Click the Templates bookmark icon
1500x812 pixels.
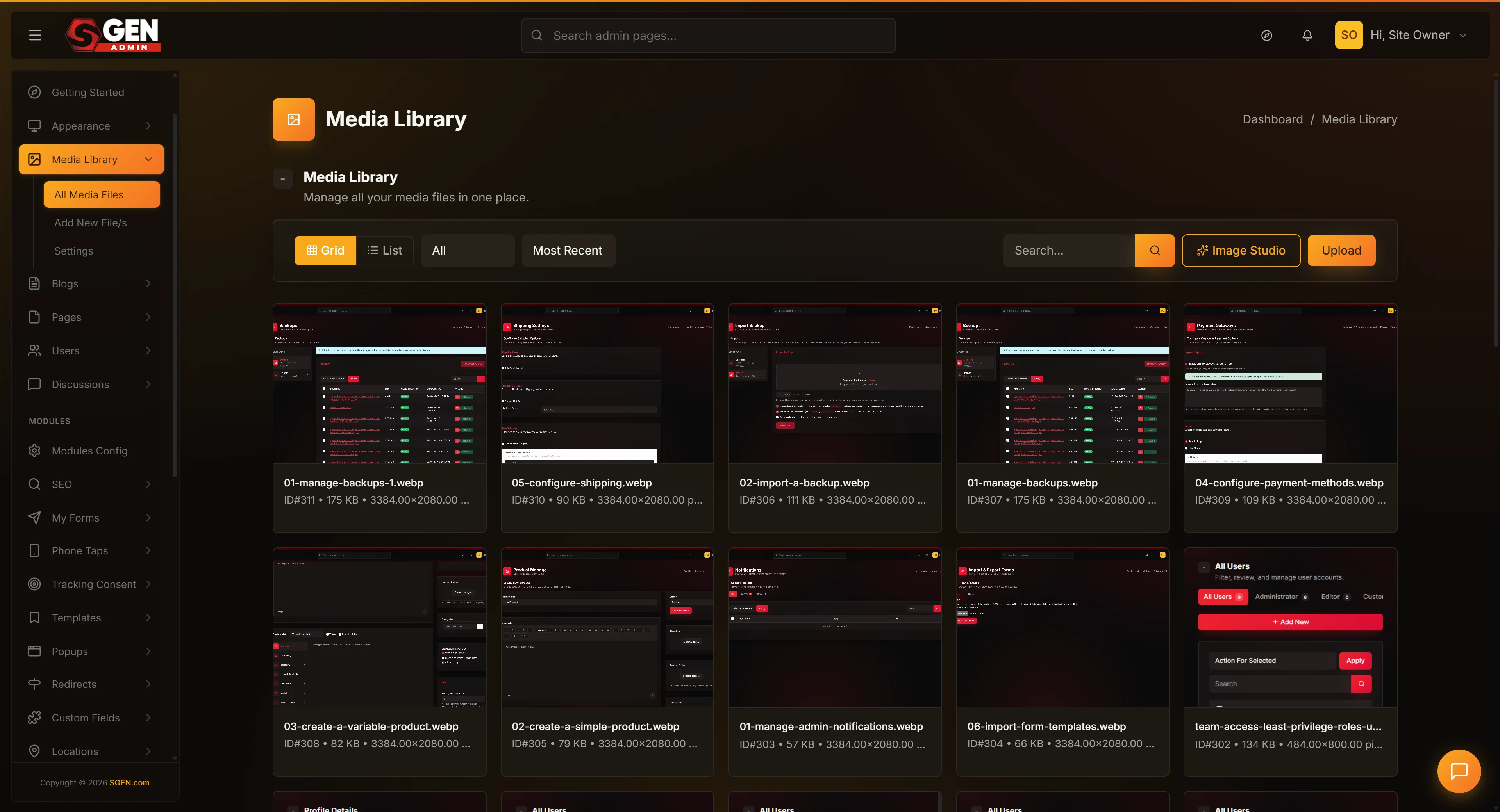click(34, 618)
